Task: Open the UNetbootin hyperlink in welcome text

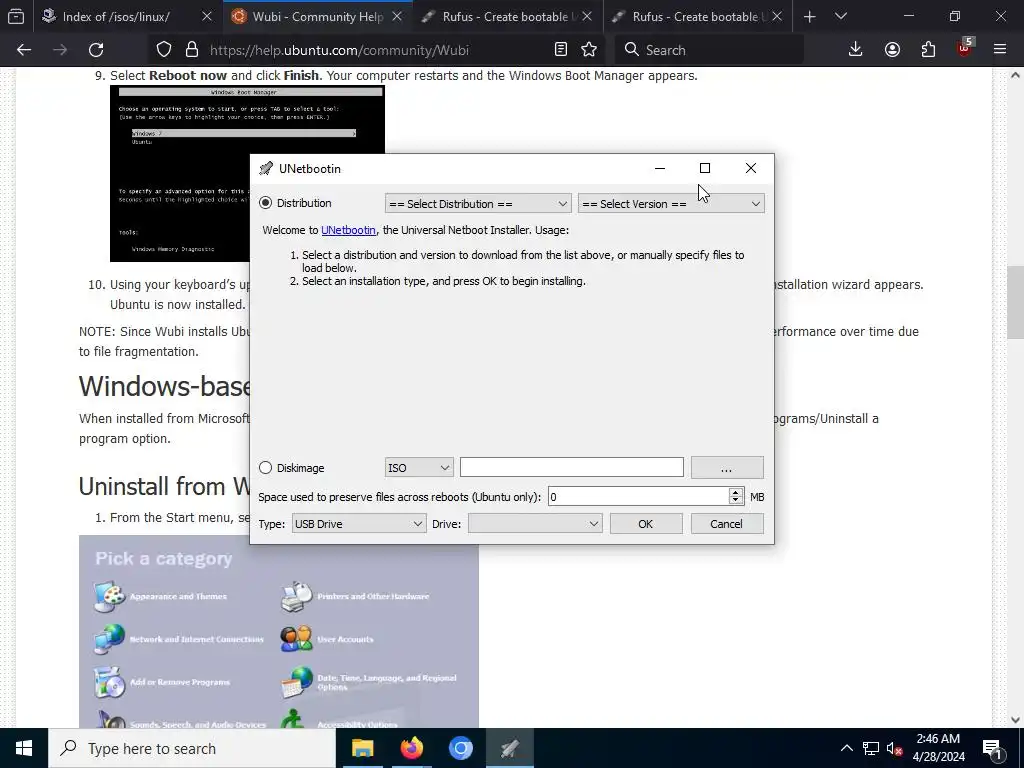Action: click(348, 230)
